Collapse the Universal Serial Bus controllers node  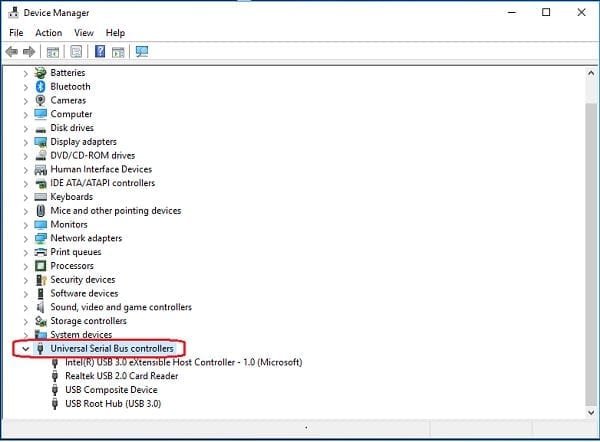click(x=25, y=349)
